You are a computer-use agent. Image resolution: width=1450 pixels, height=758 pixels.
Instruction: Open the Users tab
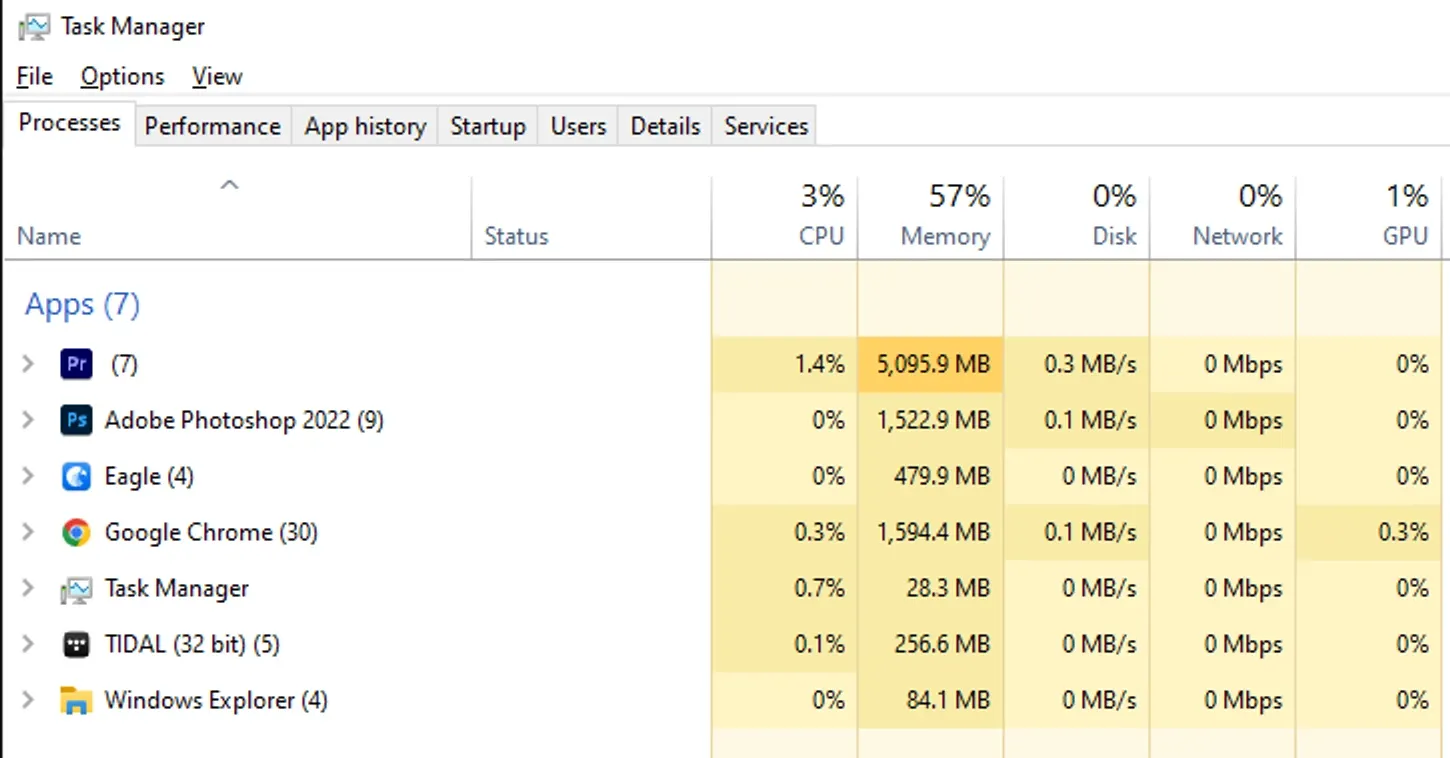coord(578,126)
